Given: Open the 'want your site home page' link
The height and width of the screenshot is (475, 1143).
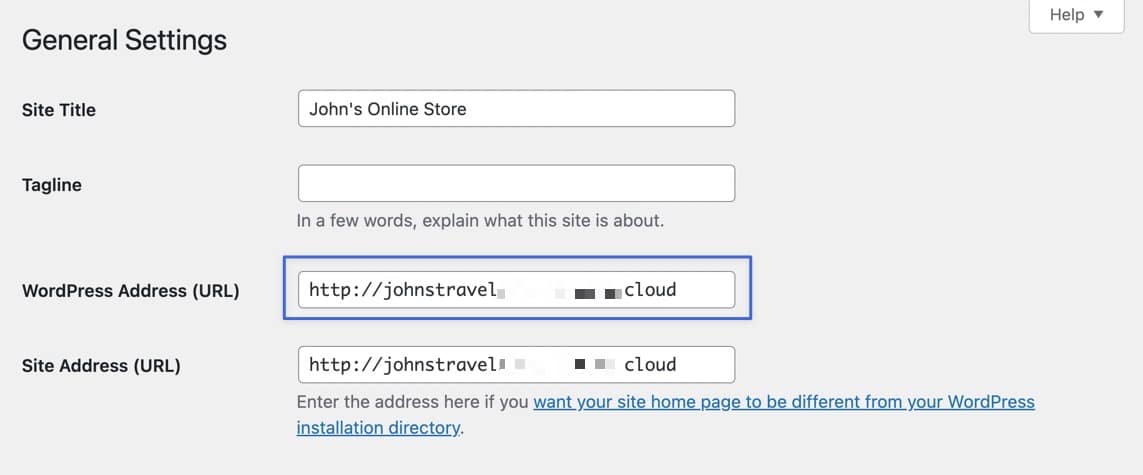Looking at the screenshot, I should coord(783,403).
